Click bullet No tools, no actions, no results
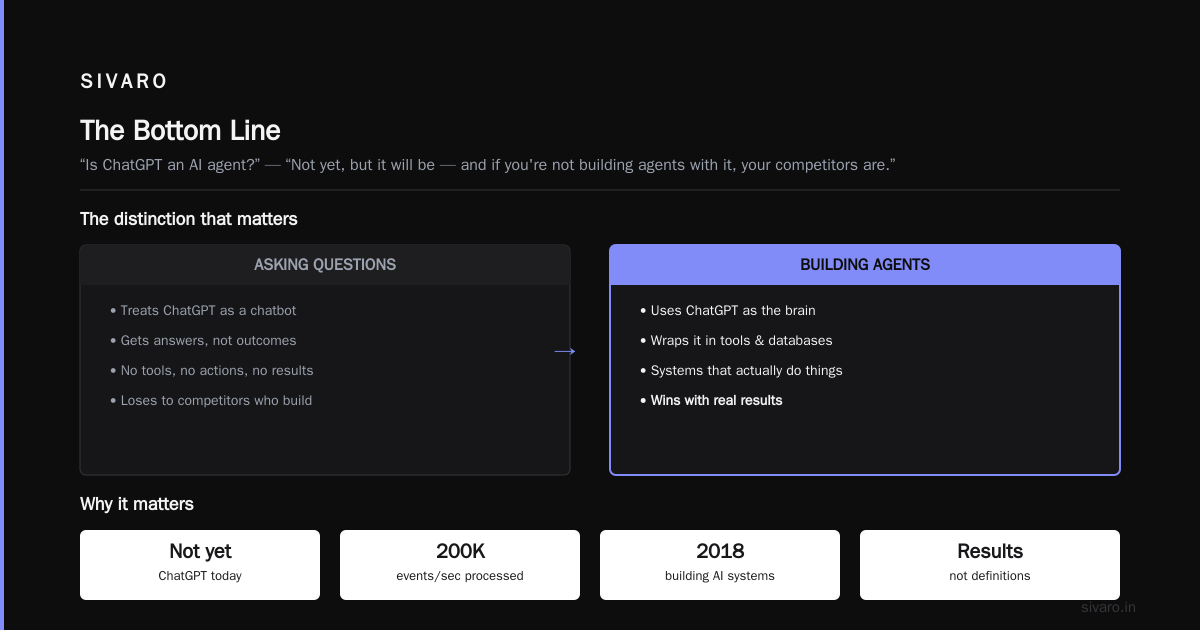 [211, 371]
